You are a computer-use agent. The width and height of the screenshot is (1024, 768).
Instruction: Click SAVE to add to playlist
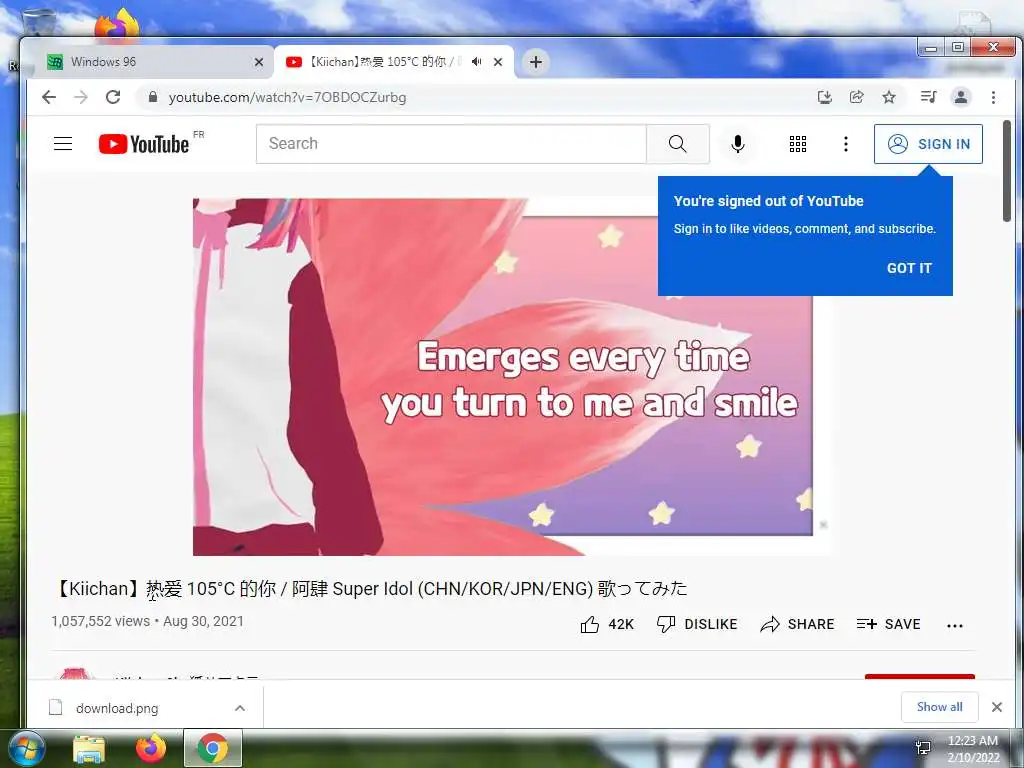(x=888, y=624)
